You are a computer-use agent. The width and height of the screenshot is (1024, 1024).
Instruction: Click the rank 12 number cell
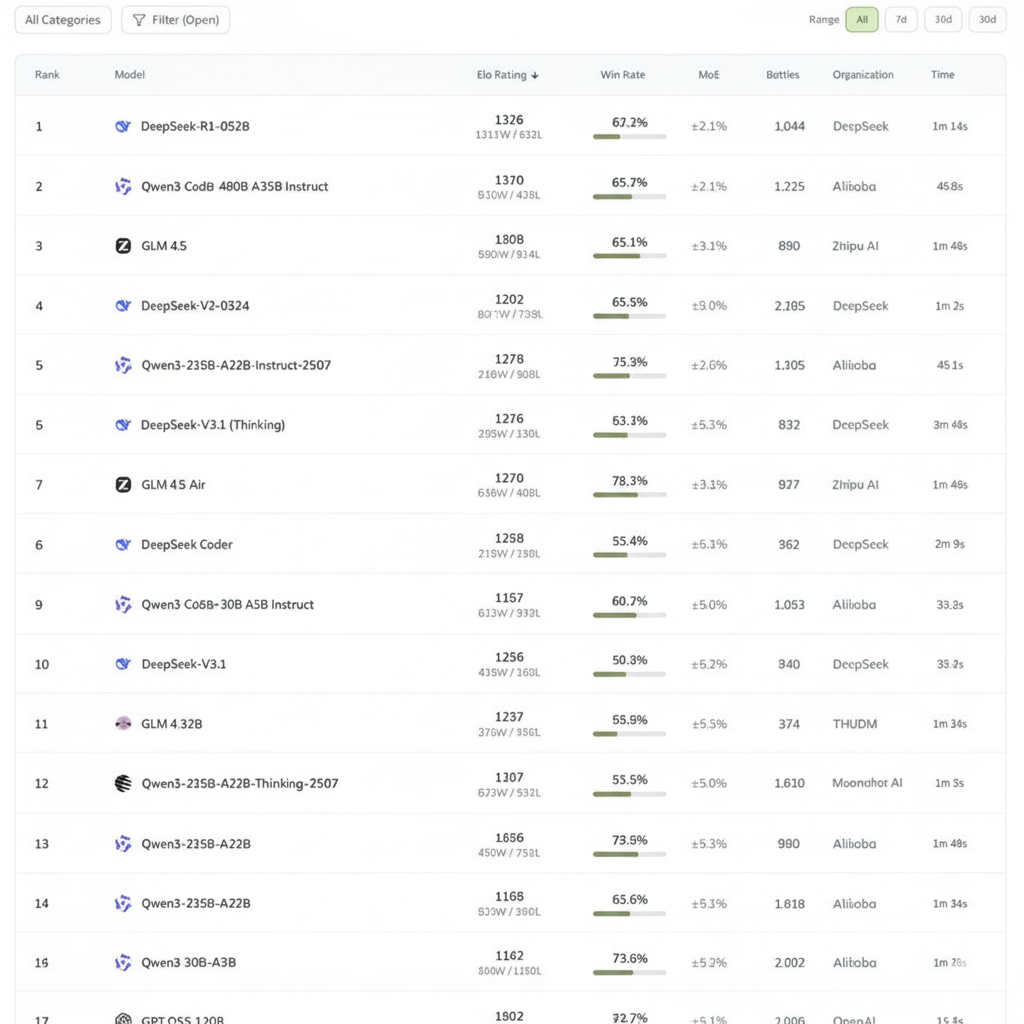(41, 783)
